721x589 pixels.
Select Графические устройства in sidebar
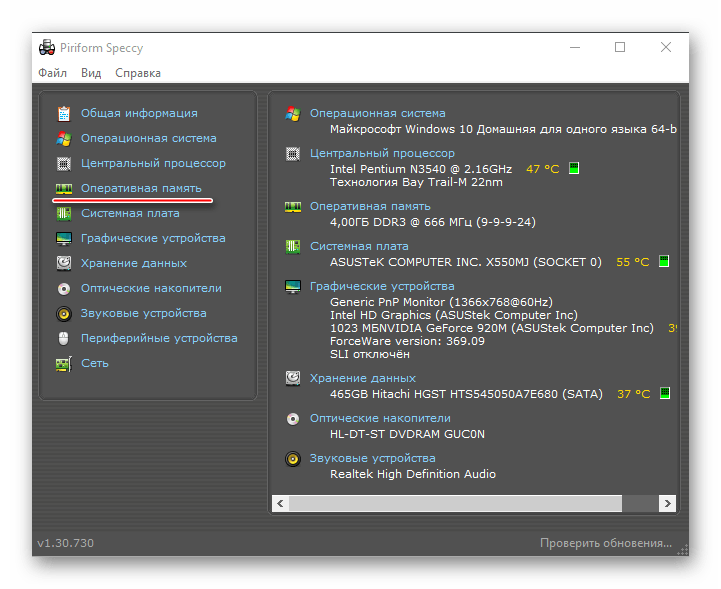[x=153, y=238]
